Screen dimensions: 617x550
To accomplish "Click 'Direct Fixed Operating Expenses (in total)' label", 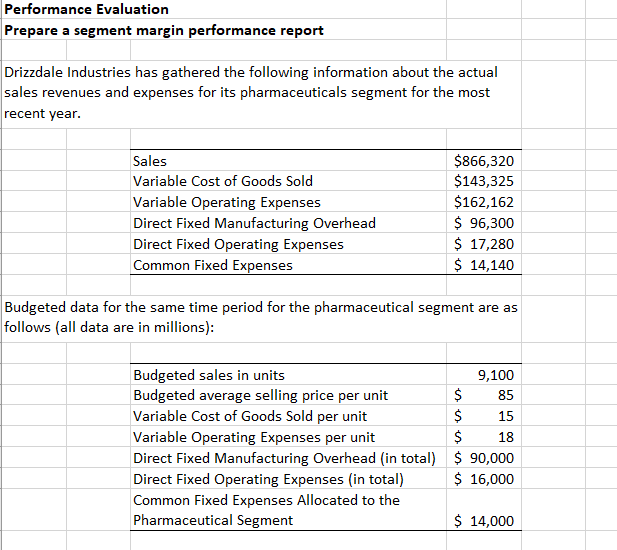I will 288,478.
